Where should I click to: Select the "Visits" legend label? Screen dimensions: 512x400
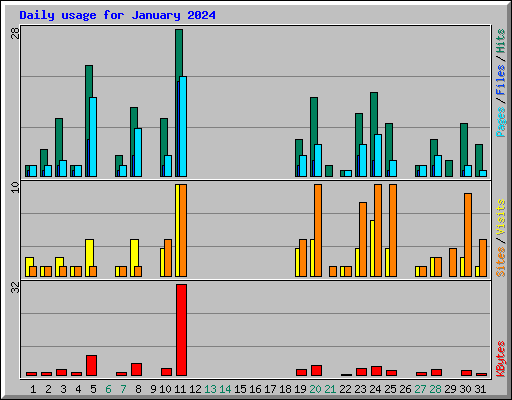[501, 217]
